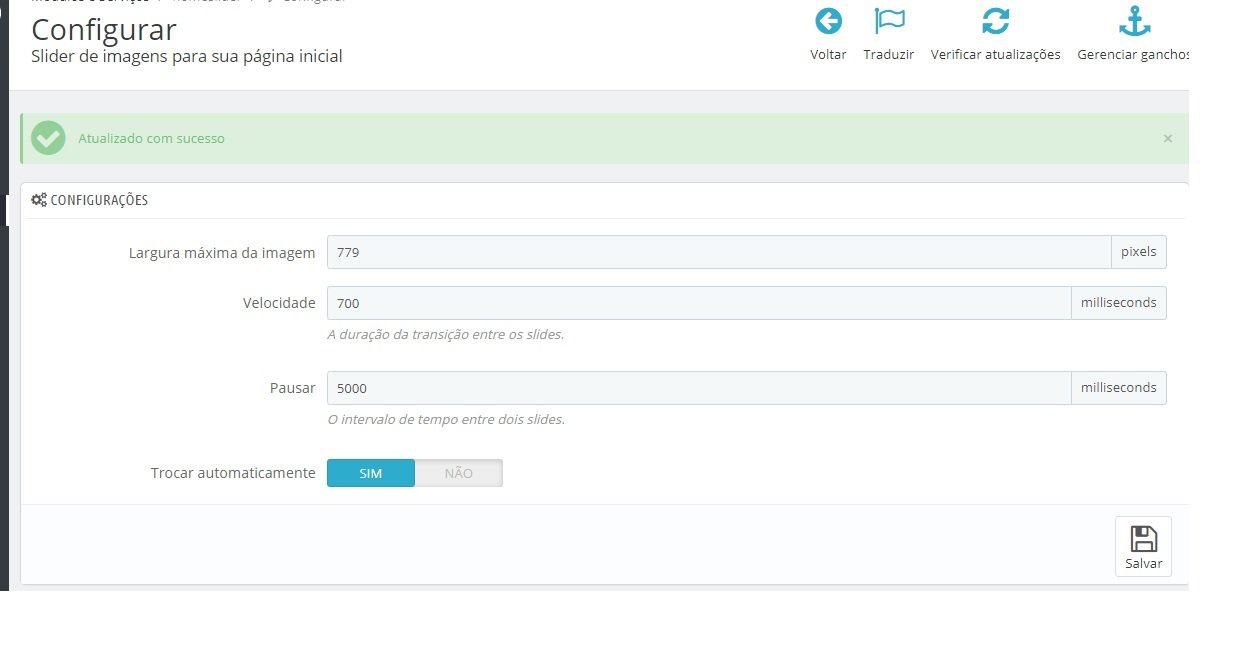Click the 'Slider de imagens' subtitle text
The image size is (1251, 660).
[x=187, y=57]
